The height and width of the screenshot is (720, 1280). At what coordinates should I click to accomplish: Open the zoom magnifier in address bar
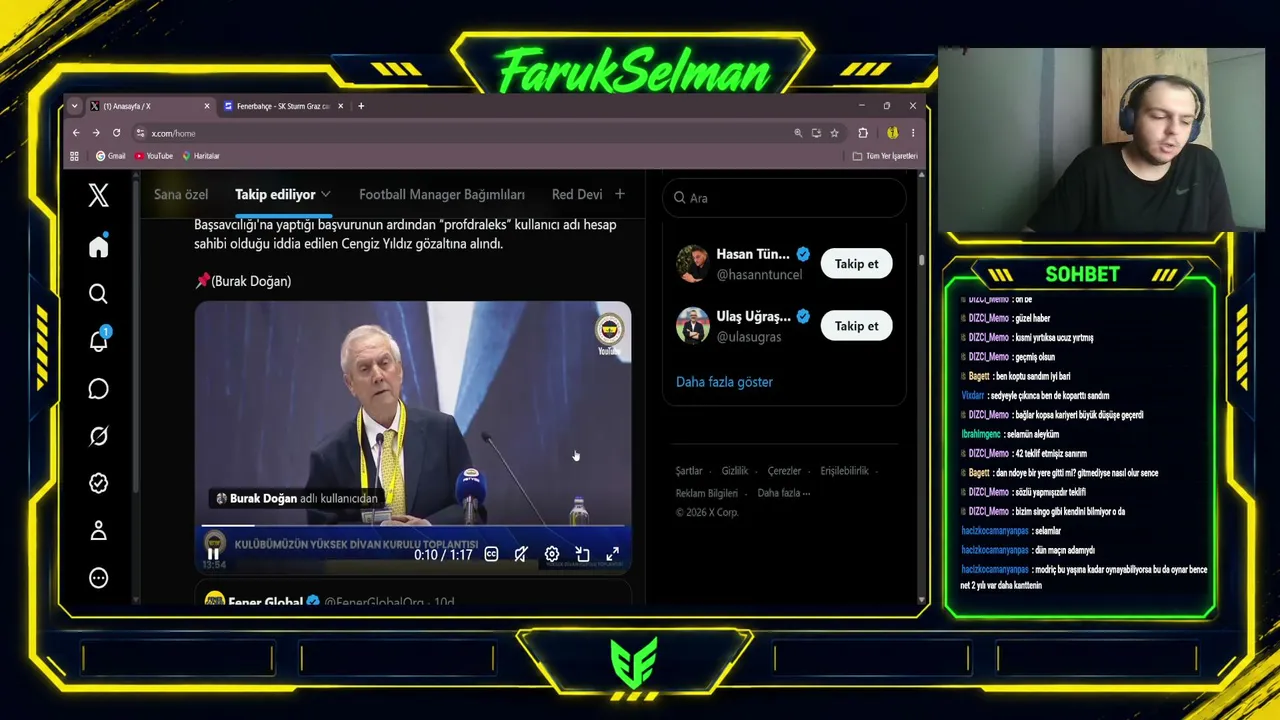tap(798, 133)
